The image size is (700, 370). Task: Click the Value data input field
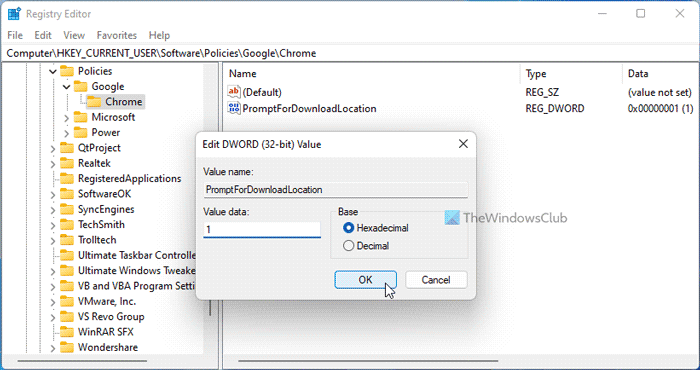[262, 229]
